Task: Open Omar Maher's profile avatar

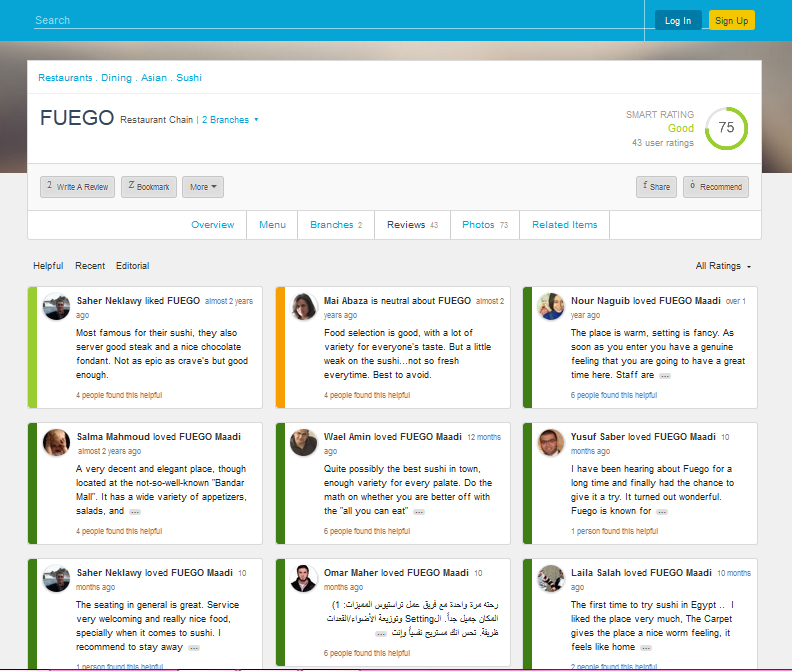Action: point(304,578)
